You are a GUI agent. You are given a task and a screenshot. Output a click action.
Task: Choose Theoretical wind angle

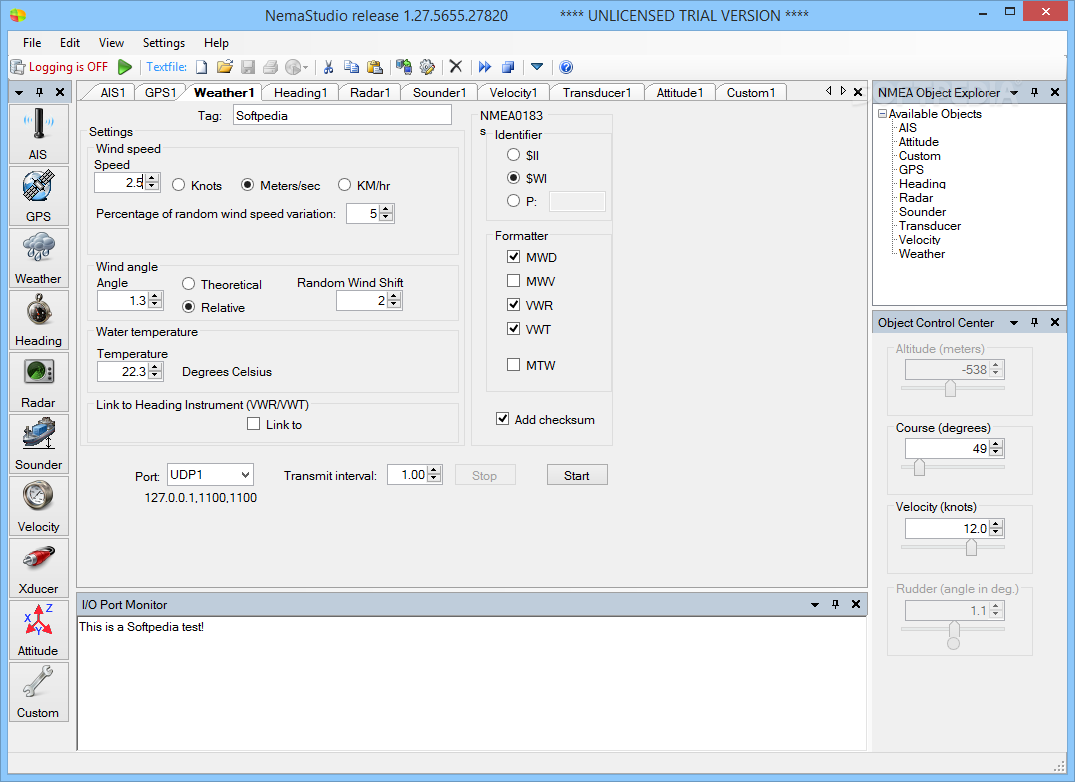pos(221,284)
